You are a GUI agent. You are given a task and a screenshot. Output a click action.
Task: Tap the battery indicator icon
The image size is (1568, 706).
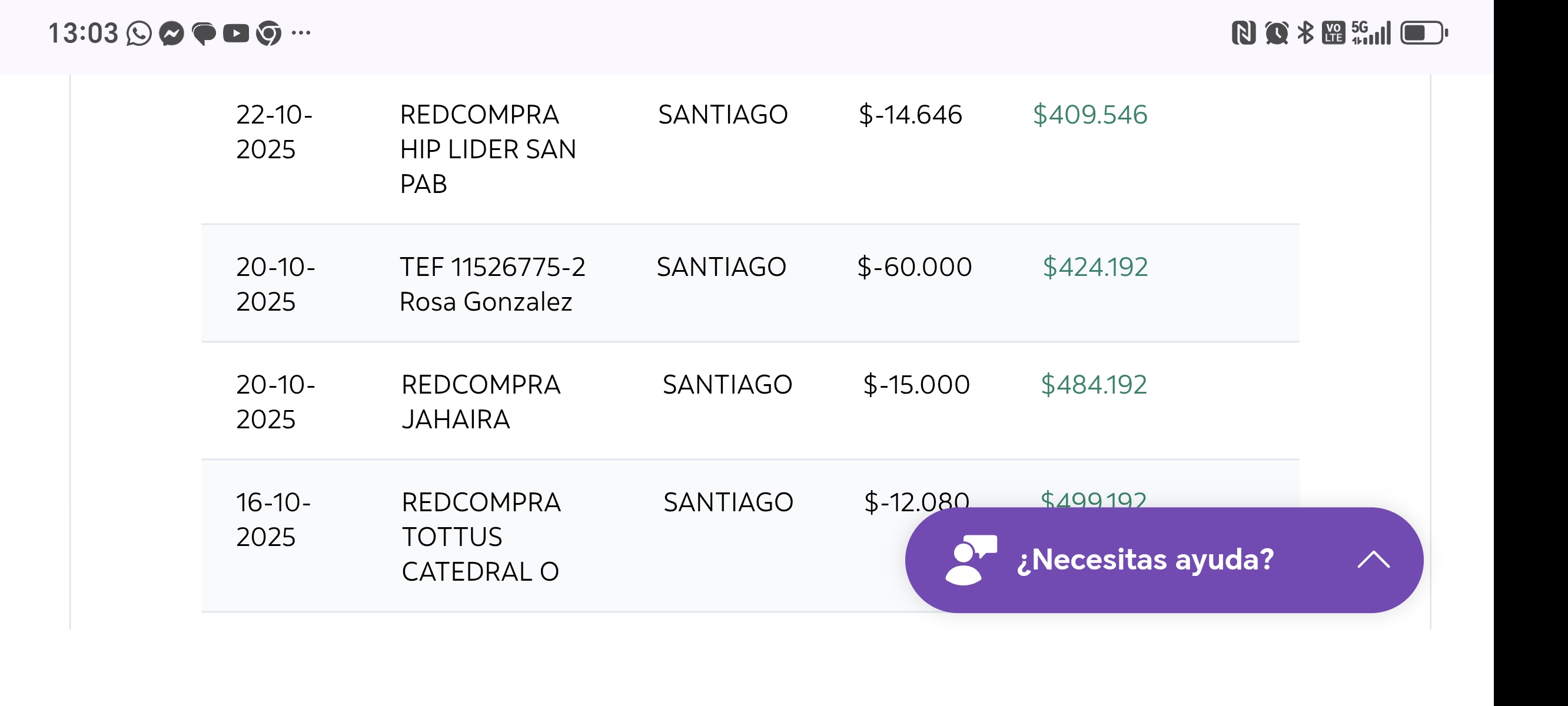[1423, 33]
